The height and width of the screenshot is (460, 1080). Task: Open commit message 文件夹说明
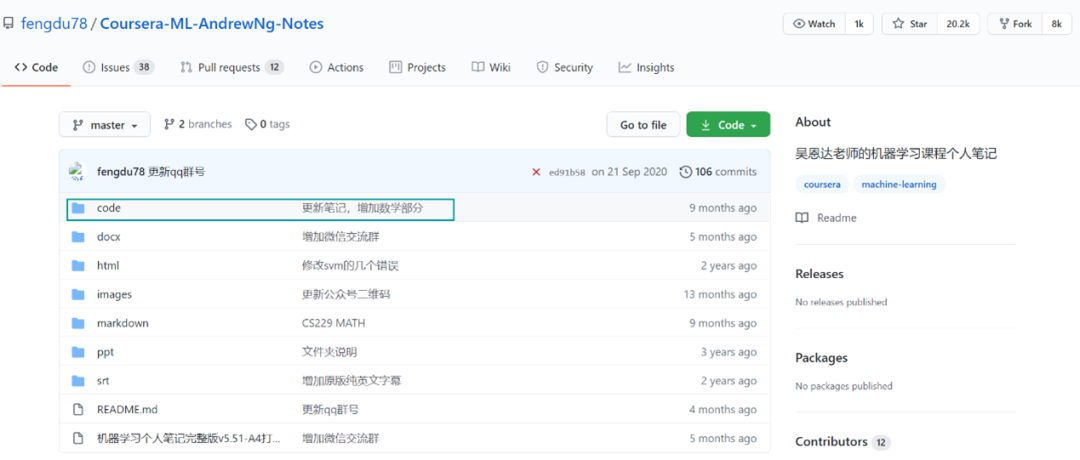(329, 352)
